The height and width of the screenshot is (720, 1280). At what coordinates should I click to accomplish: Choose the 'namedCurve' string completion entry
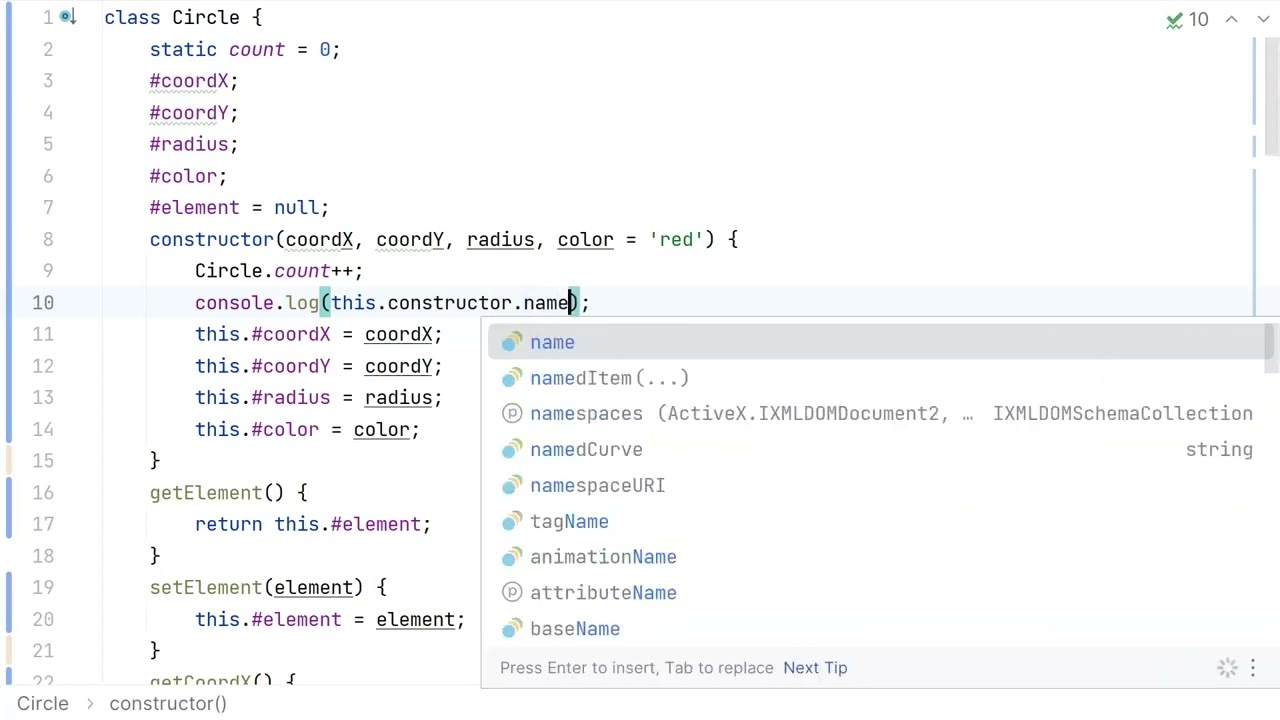coord(875,450)
